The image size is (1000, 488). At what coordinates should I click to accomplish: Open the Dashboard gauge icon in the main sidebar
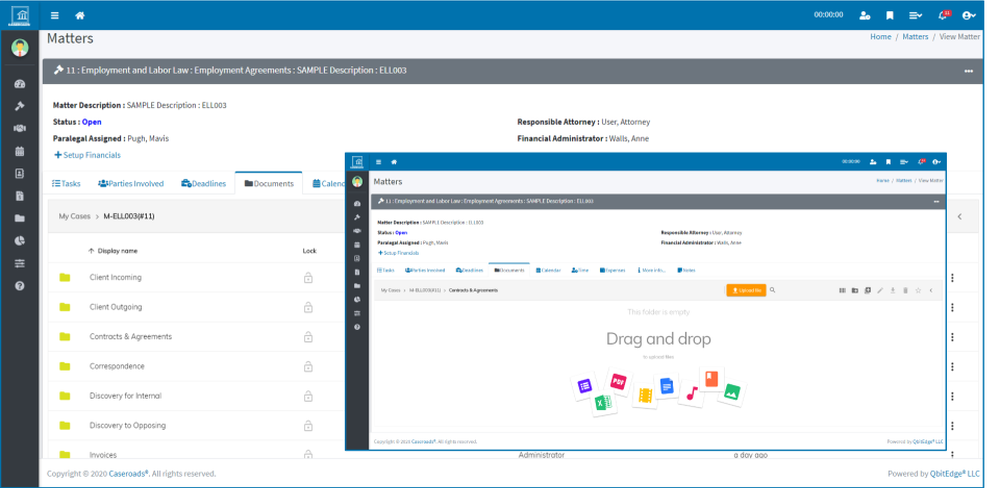pyautogui.click(x=20, y=84)
